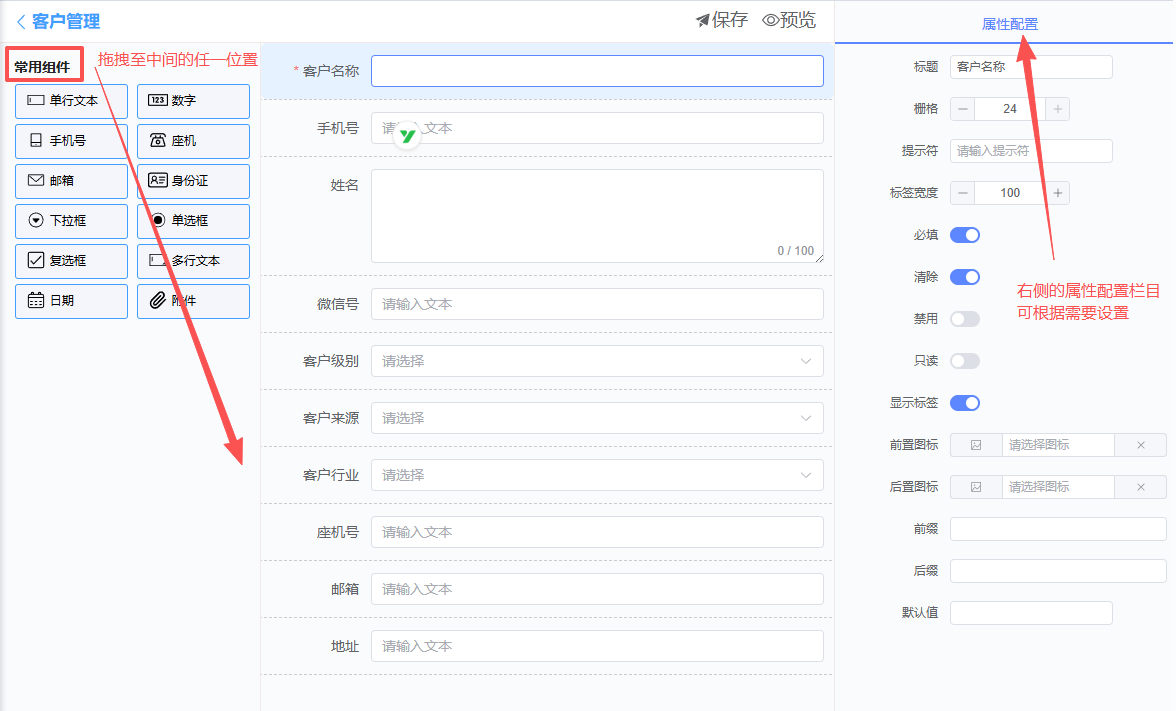Click the 保存 button text
The image size is (1176, 711).
pos(730,20)
